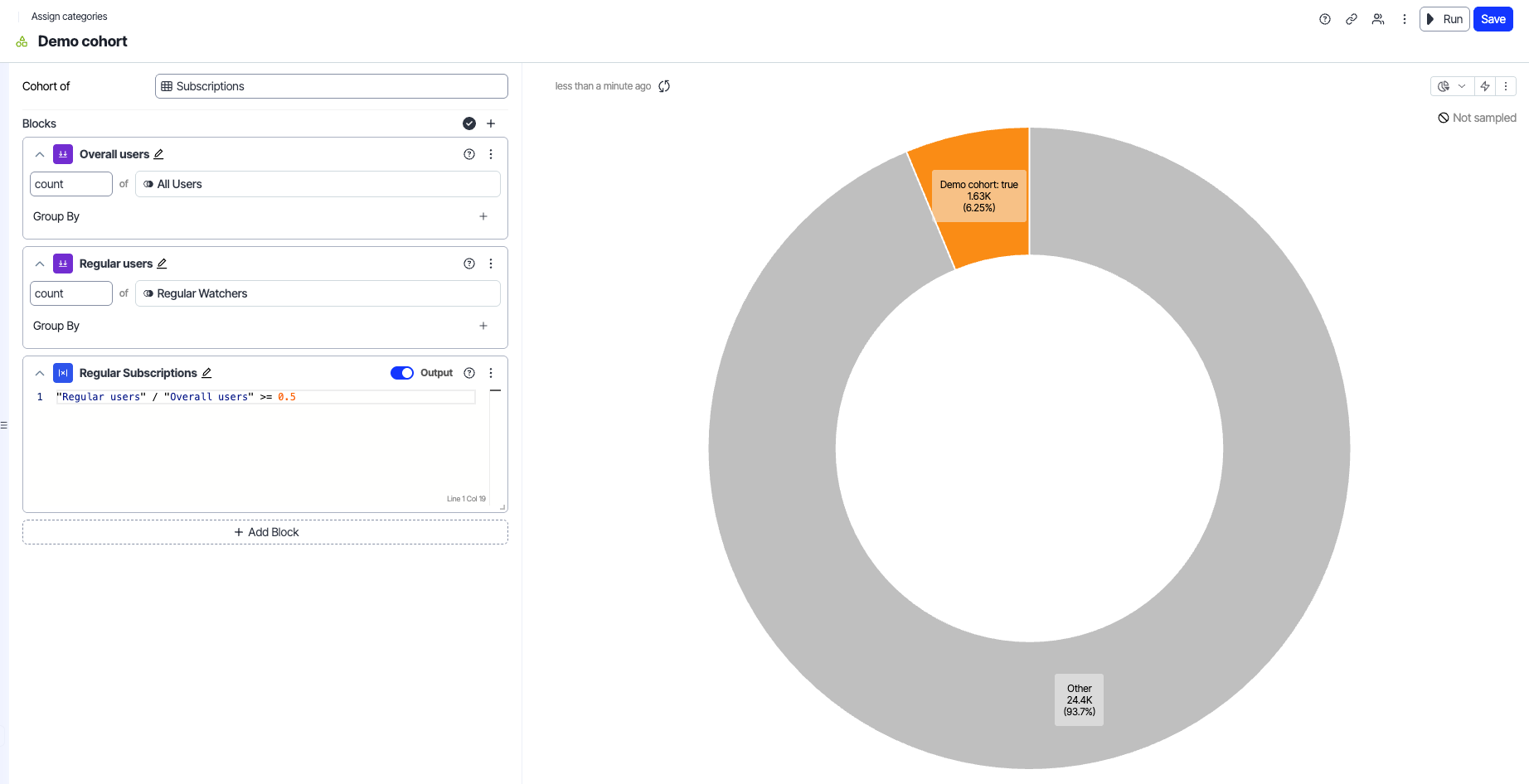Image resolution: width=1529 pixels, height=784 pixels.
Task: Click the Subscriptions cohort field
Action: (331, 86)
